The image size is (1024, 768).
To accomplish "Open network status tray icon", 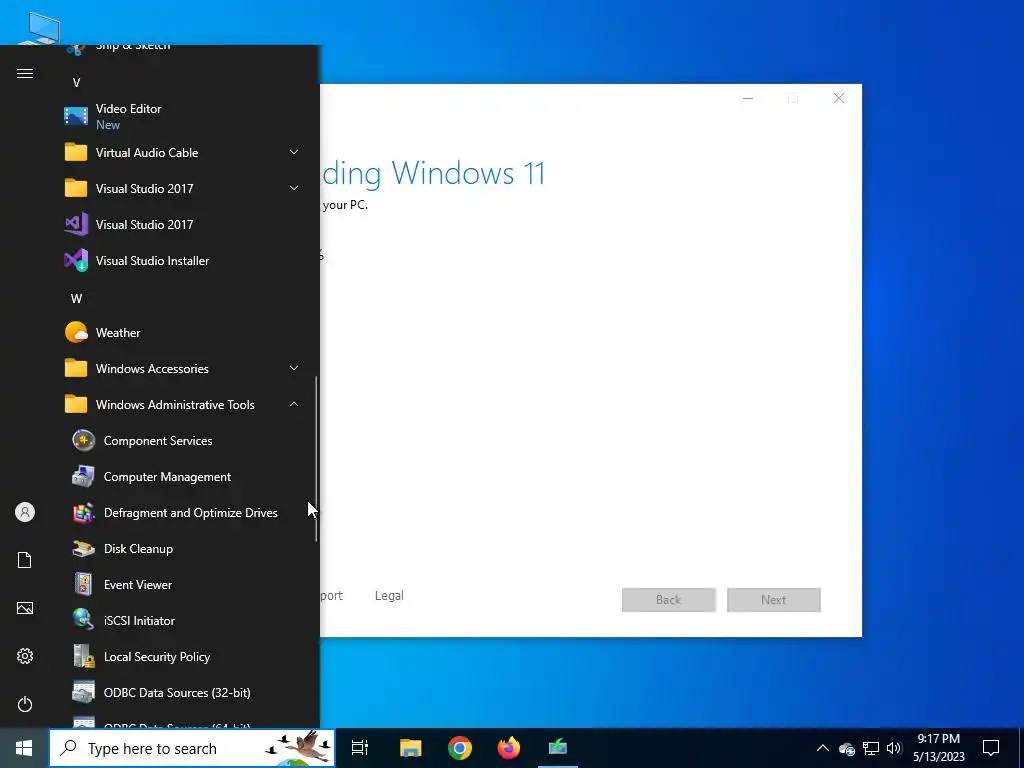I will 871,748.
